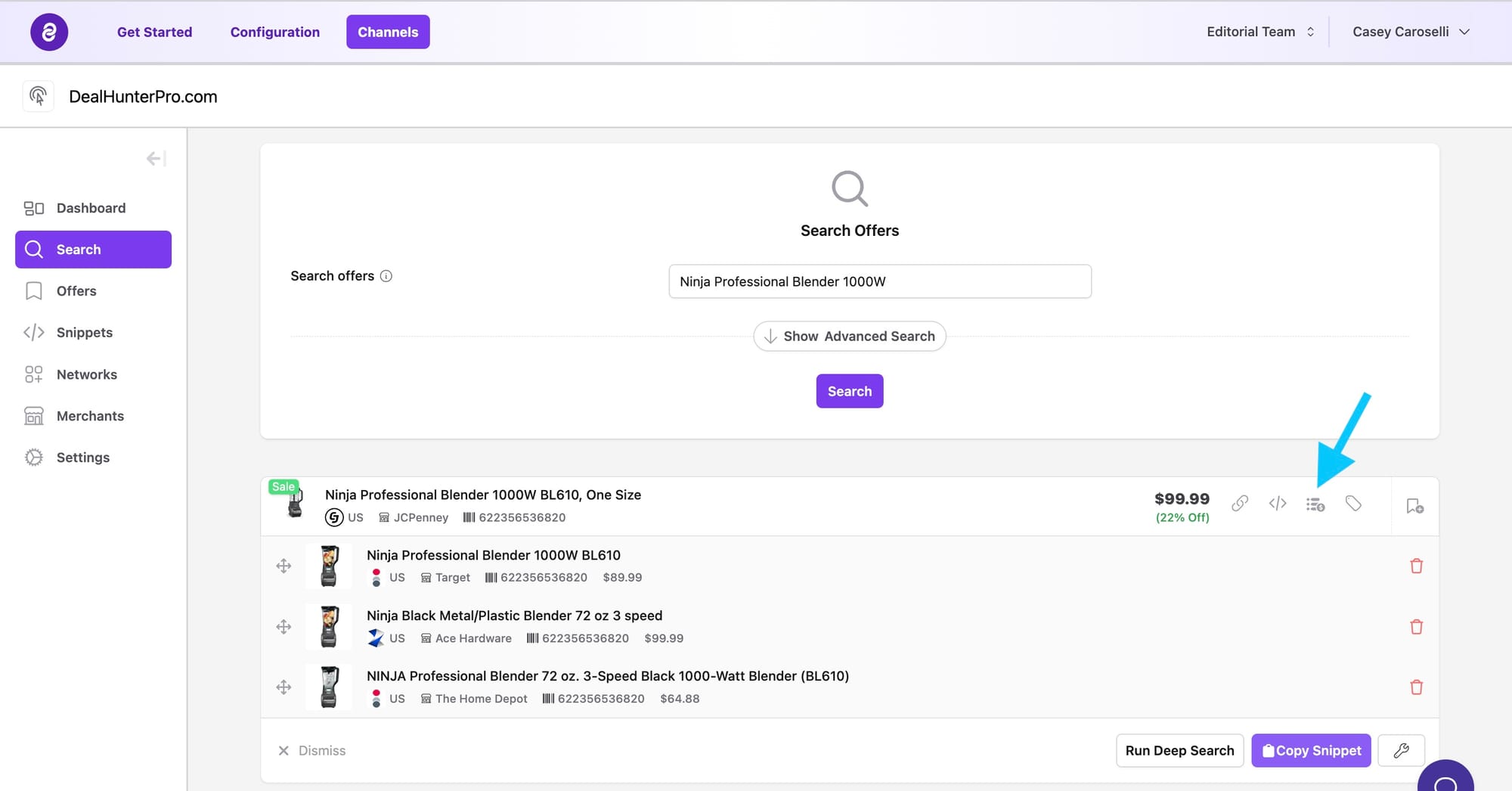The height and width of the screenshot is (791, 1512).
Task: Click drag handle of Target offer row
Action: click(x=283, y=566)
